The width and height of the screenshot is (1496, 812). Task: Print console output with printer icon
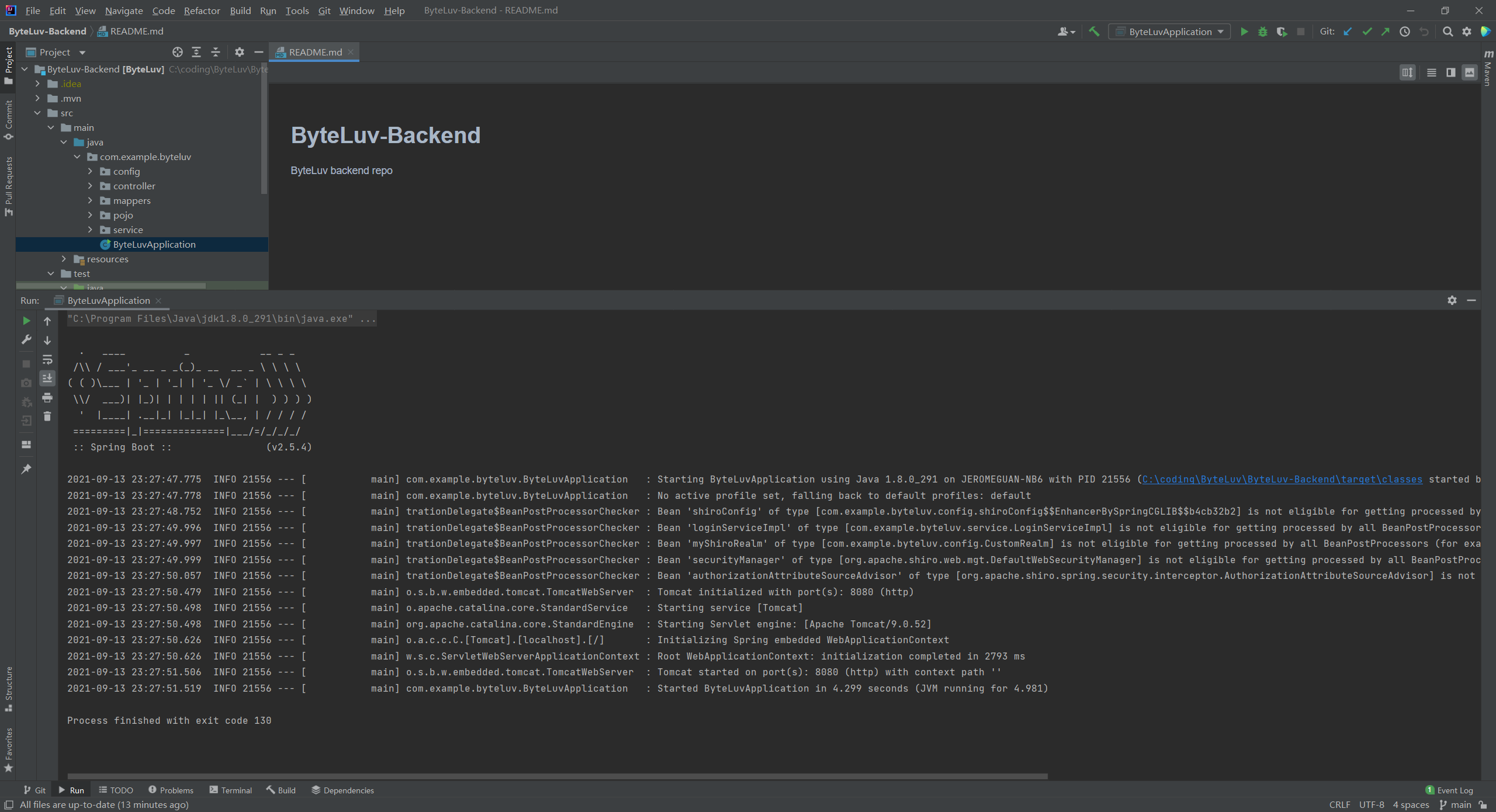(47, 397)
